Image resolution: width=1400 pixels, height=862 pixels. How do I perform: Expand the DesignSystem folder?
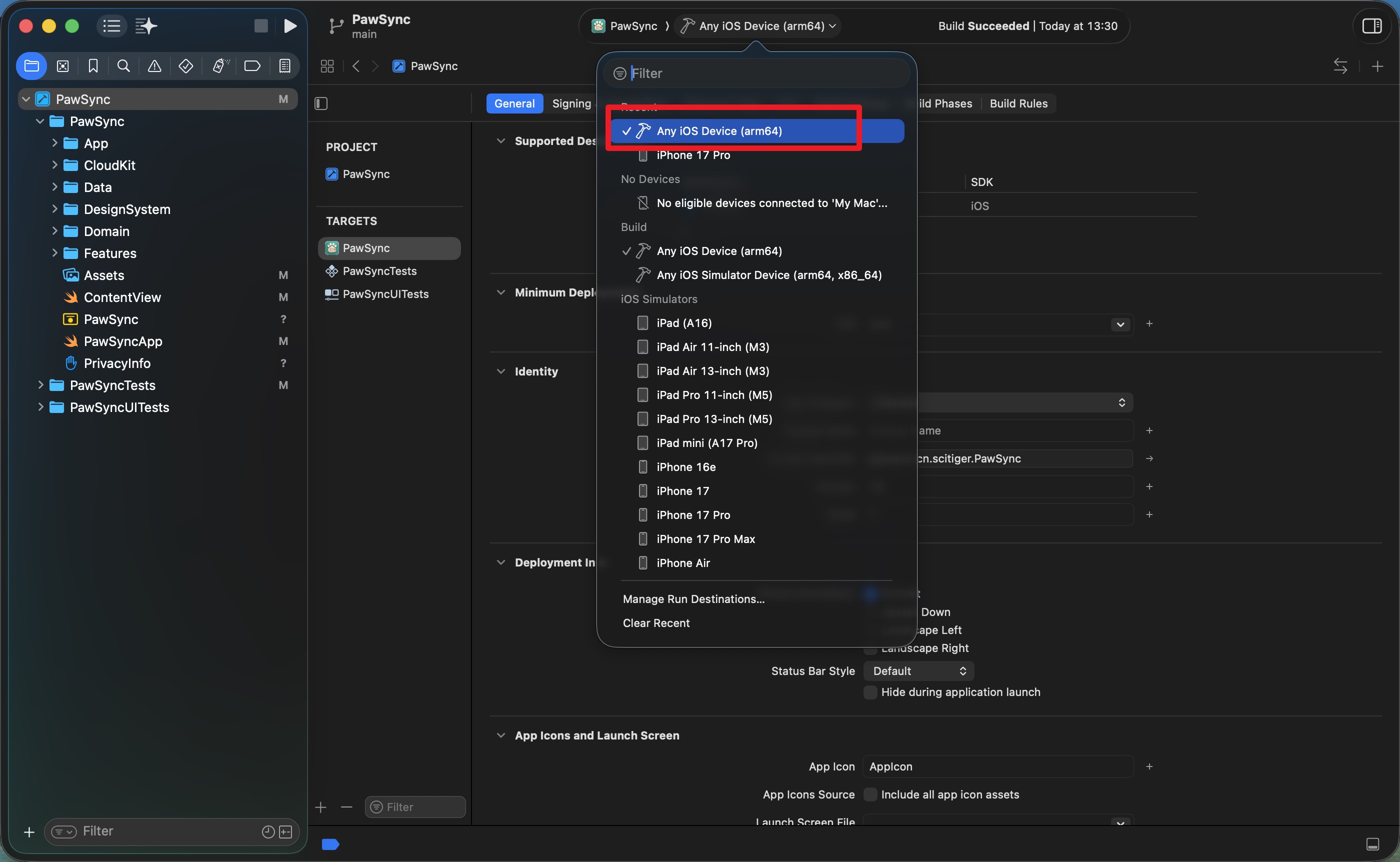coord(54,209)
